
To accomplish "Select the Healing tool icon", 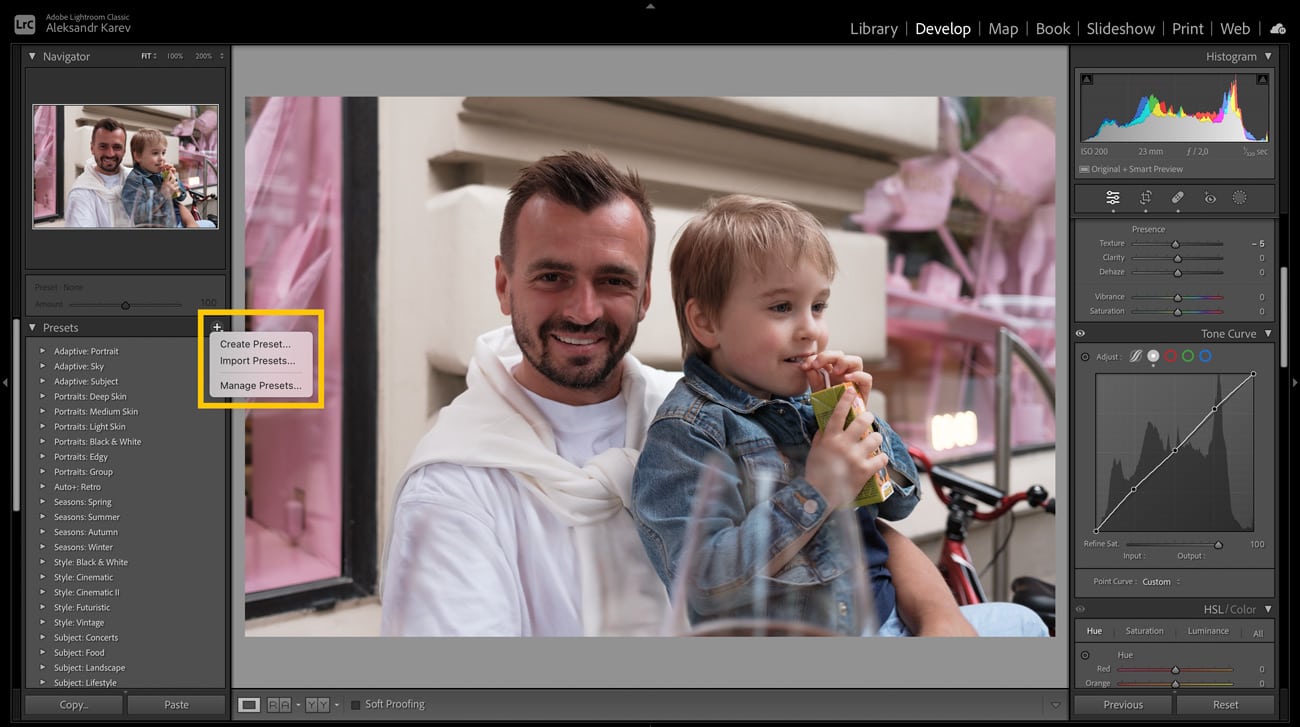I will 1177,198.
